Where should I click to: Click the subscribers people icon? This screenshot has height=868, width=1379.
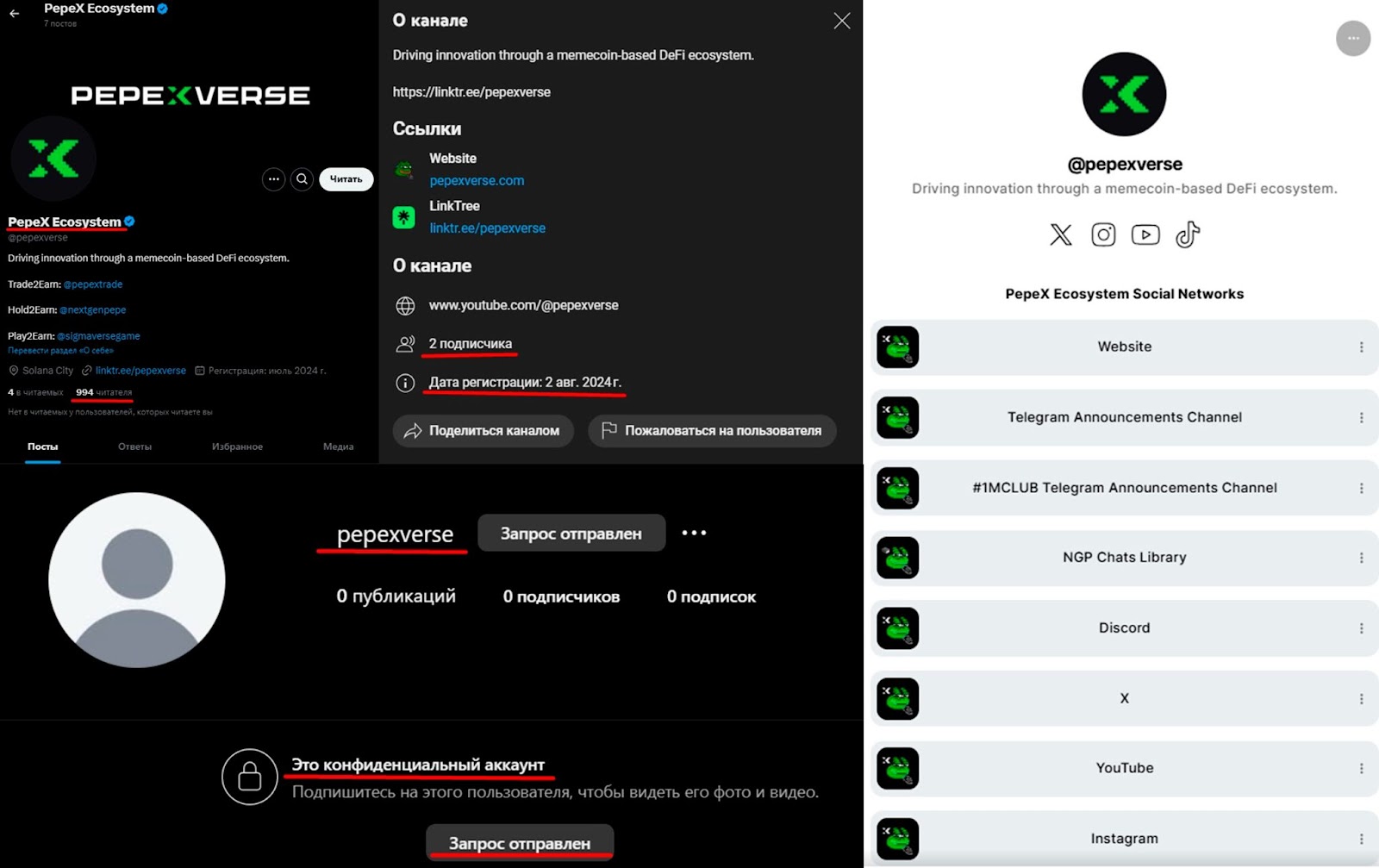[405, 344]
